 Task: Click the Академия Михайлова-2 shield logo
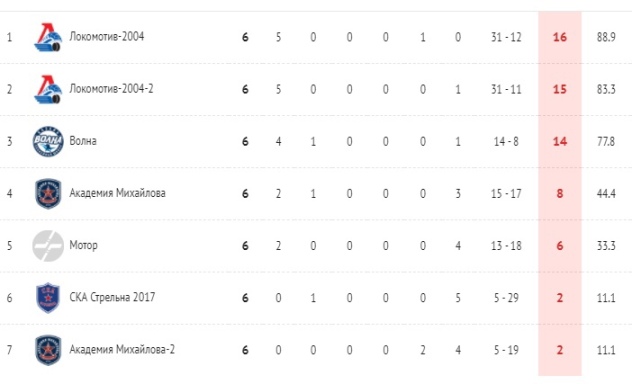point(48,350)
